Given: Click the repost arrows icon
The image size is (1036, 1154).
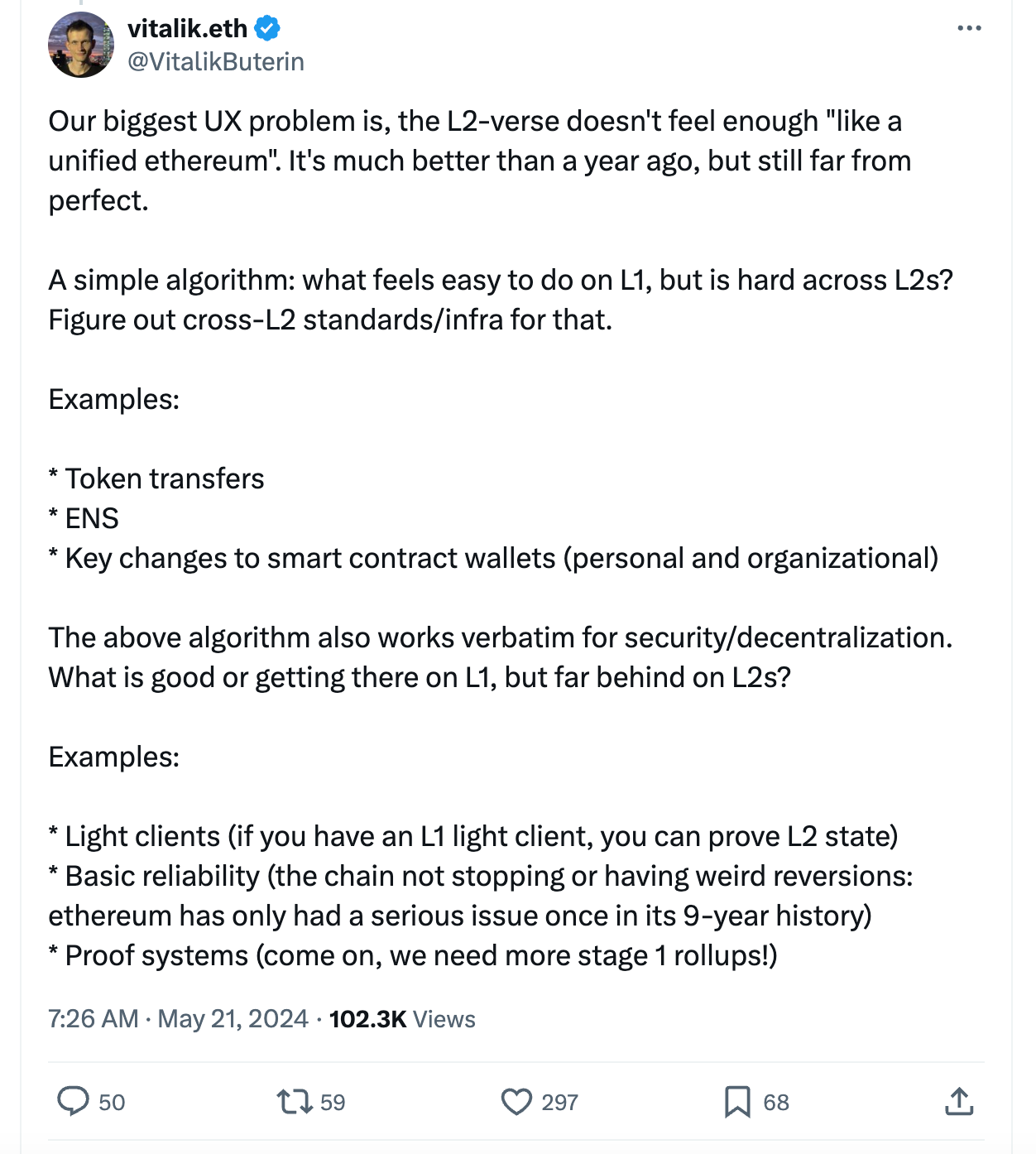Looking at the screenshot, I should [294, 1101].
